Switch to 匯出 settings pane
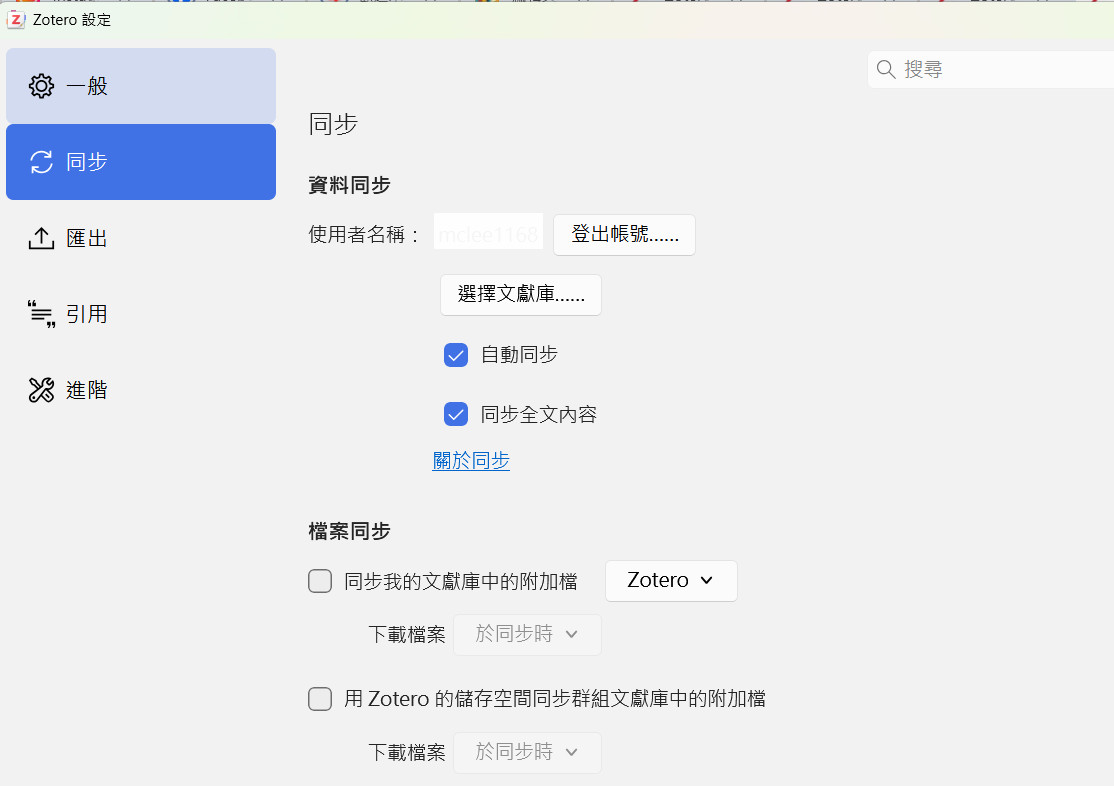1114x786 pixels. tap(87, 238)
